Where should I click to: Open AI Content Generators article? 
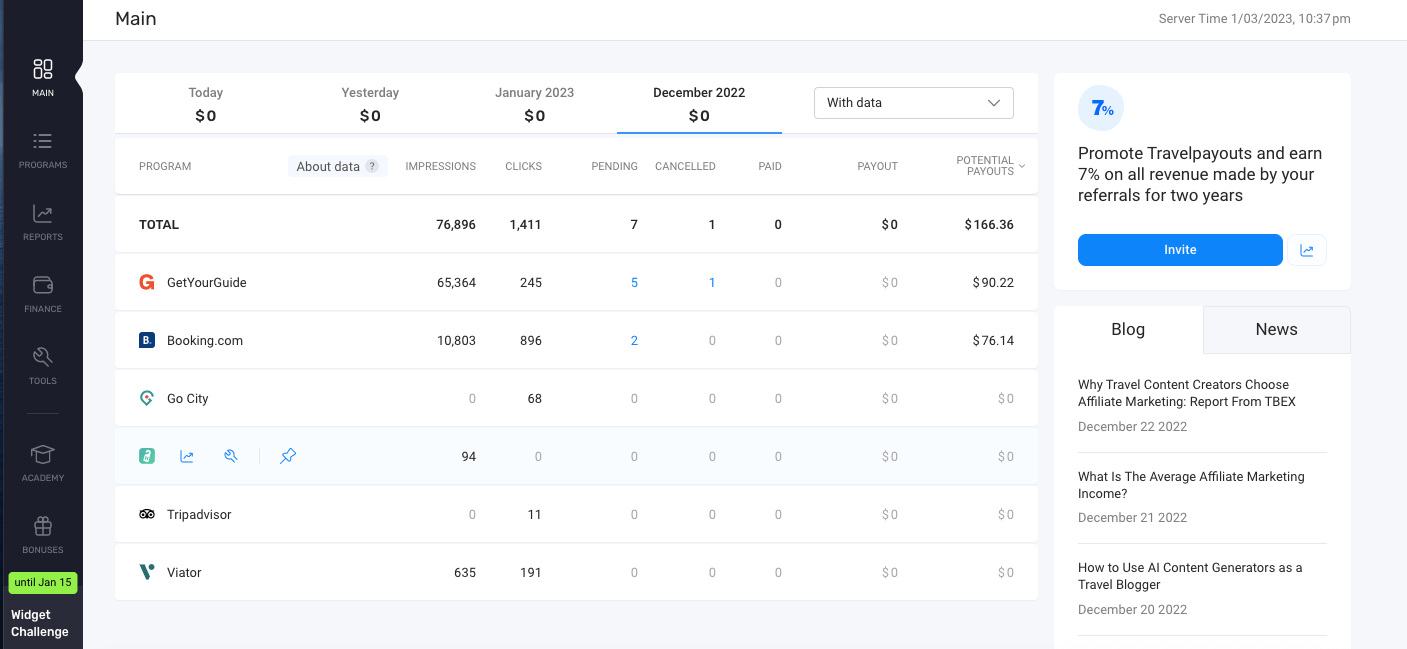pos(1190,576)
